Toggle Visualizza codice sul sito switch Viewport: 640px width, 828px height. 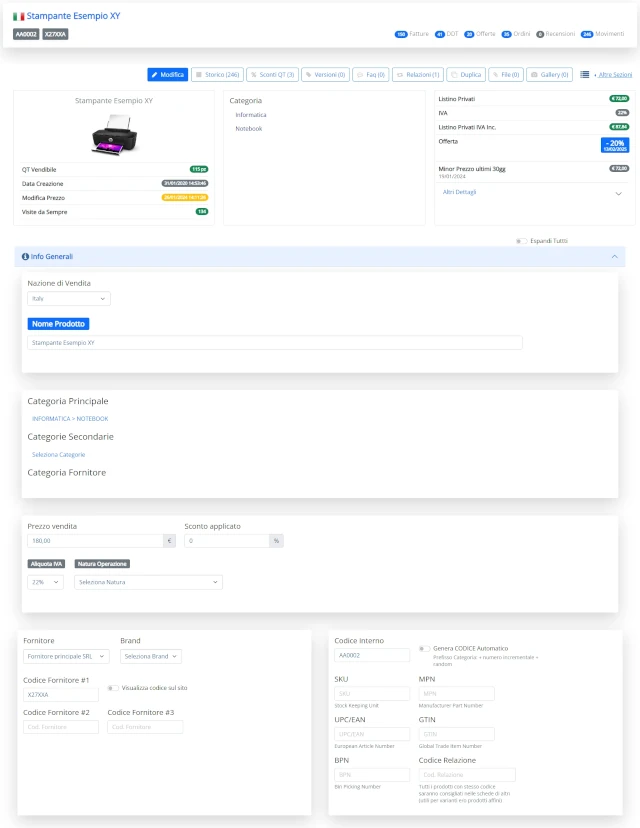[112, 688]
